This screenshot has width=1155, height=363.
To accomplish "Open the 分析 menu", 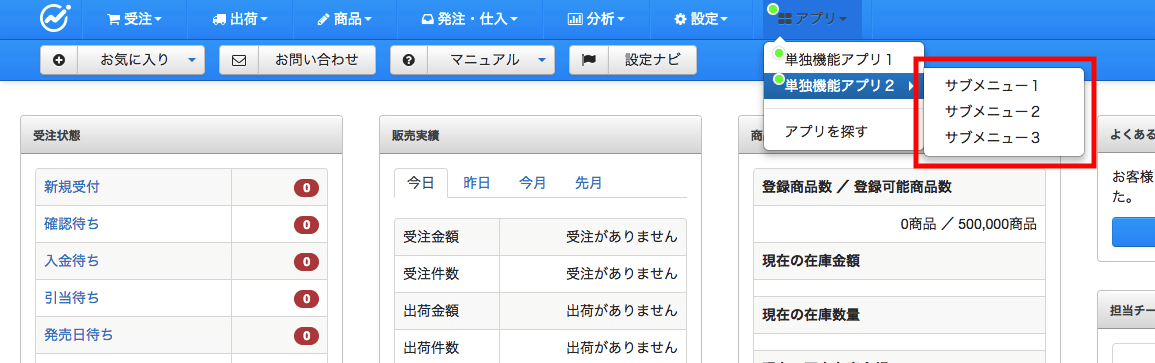I will (x=596, y=19).
